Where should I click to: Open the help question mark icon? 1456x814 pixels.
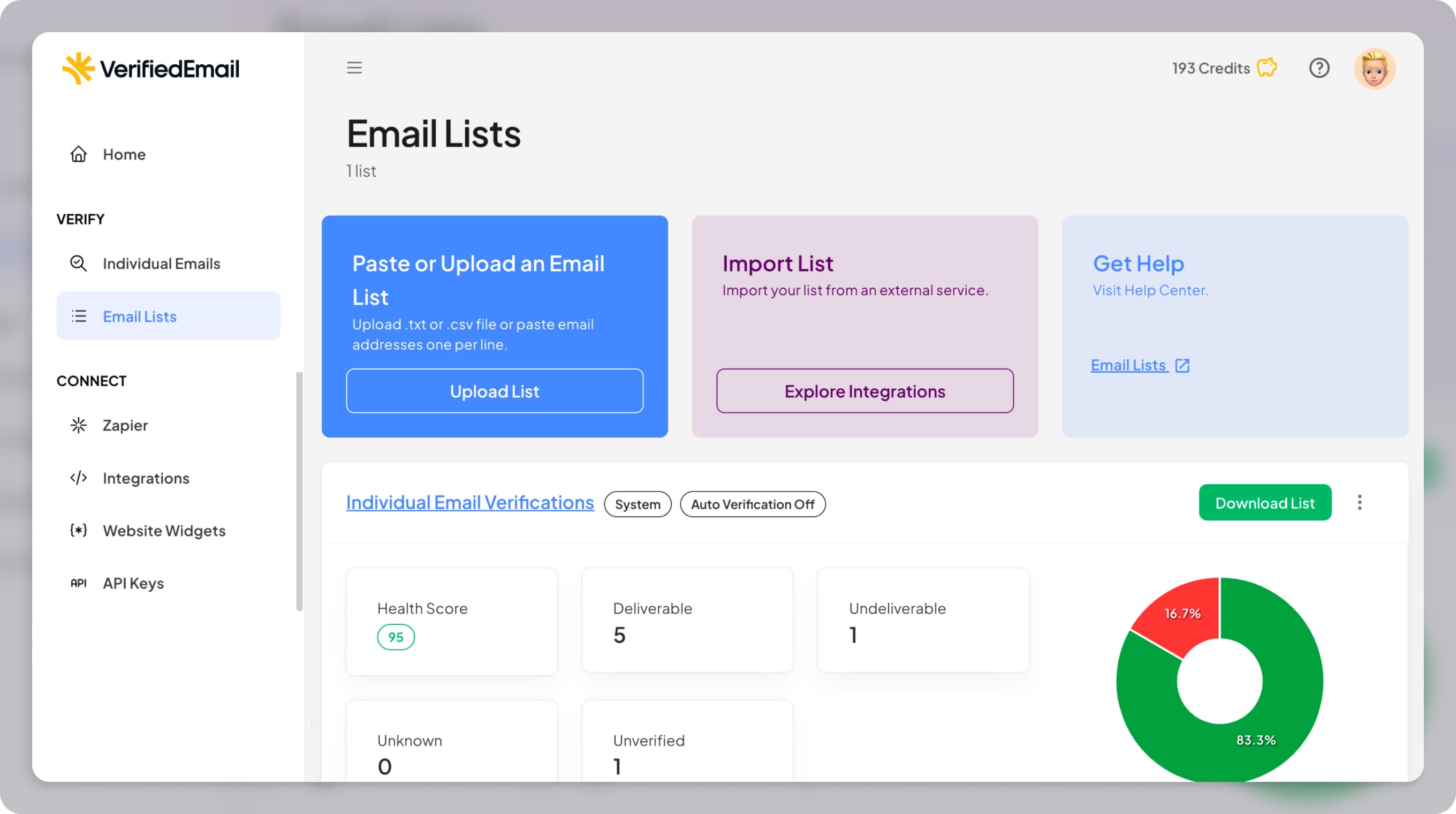click(1319, 68)
